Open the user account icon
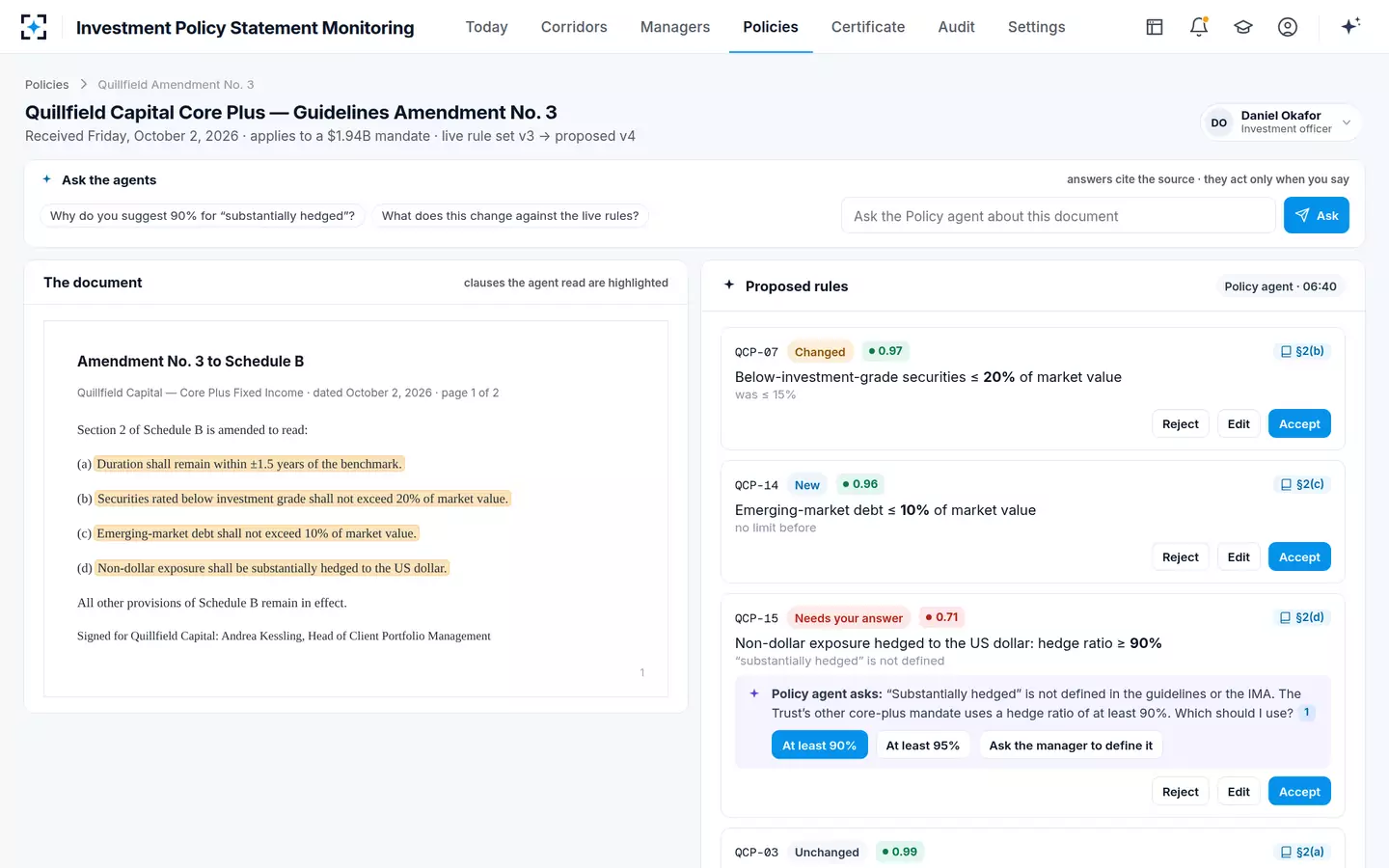This screenshot has height=868, width=1389. pos(1288,27)
